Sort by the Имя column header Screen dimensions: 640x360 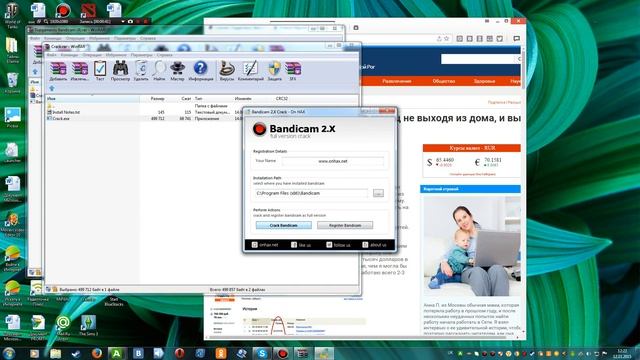coord(92,98)
